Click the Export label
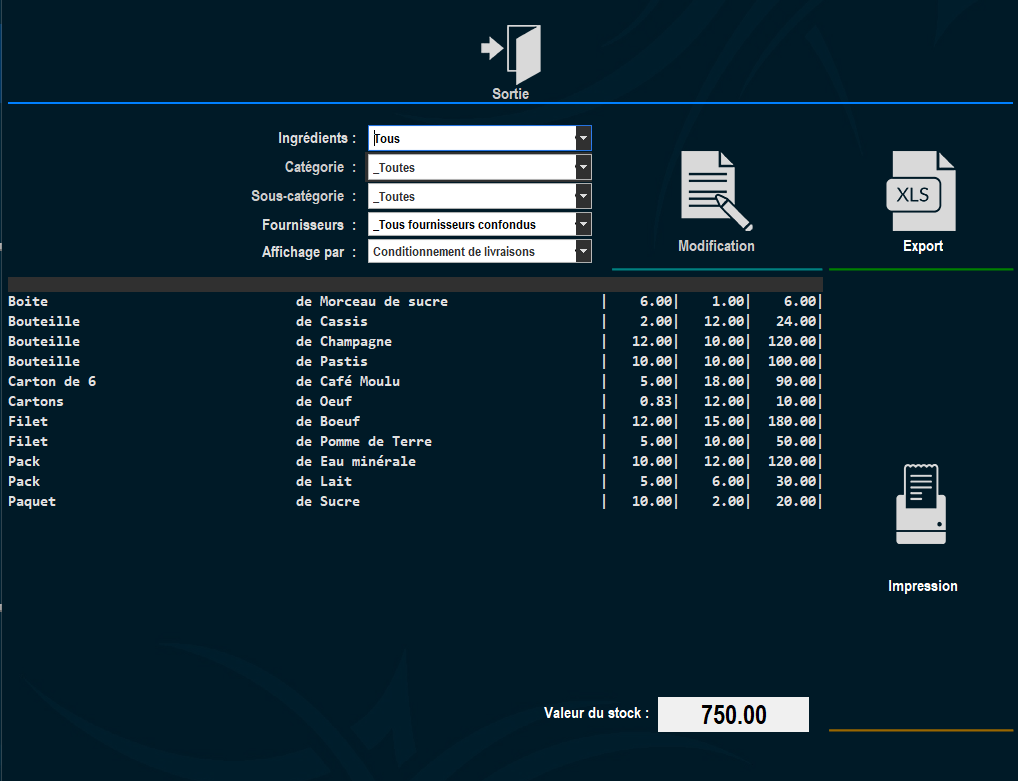This screenshot has height=781, width=1018. pos(923,246)
